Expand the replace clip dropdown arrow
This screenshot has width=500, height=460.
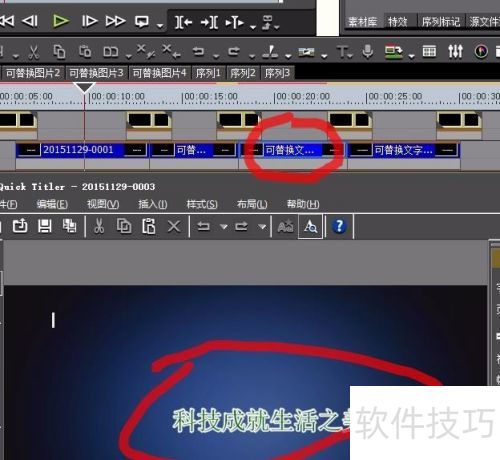(129, 56)
